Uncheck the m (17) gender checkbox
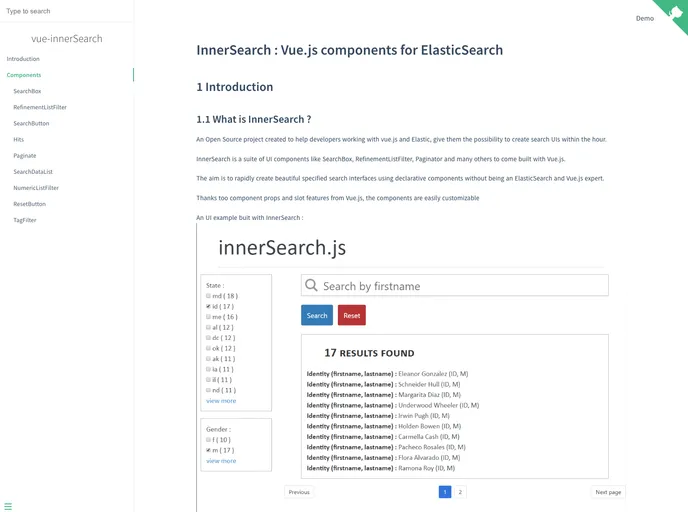 208,450
